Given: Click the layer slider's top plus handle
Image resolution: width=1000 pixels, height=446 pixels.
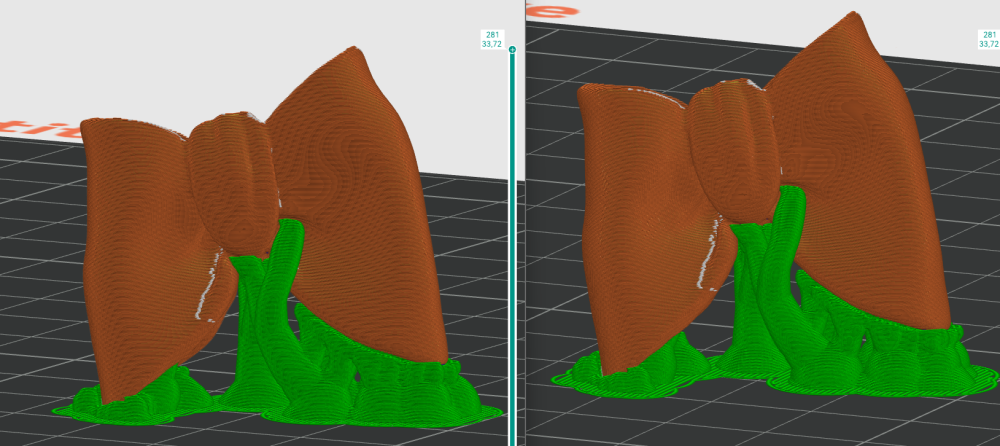Looking at the screenshot, I should pos(512,49).
